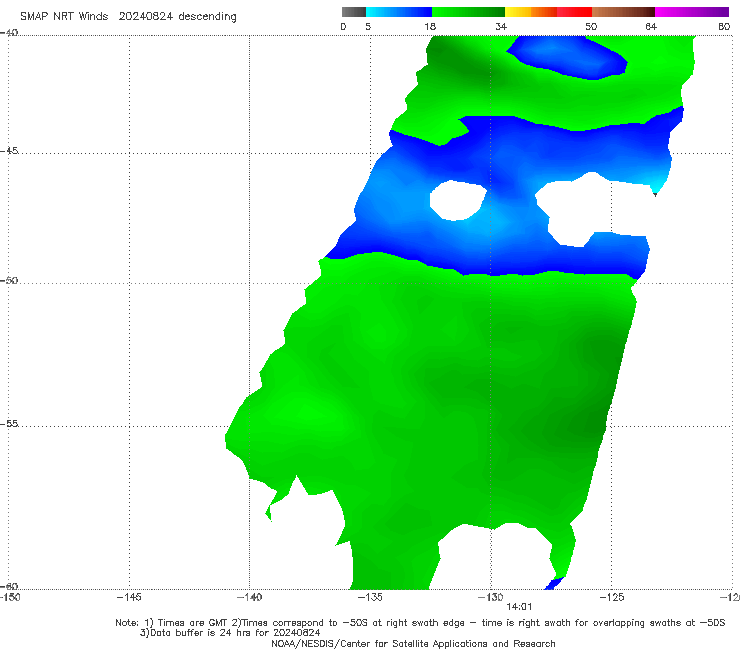This screenshot has width=740, height=650.
Task: Click the note '3)Data buffer is 24 hrs for 20240824'
Action: 230,633
